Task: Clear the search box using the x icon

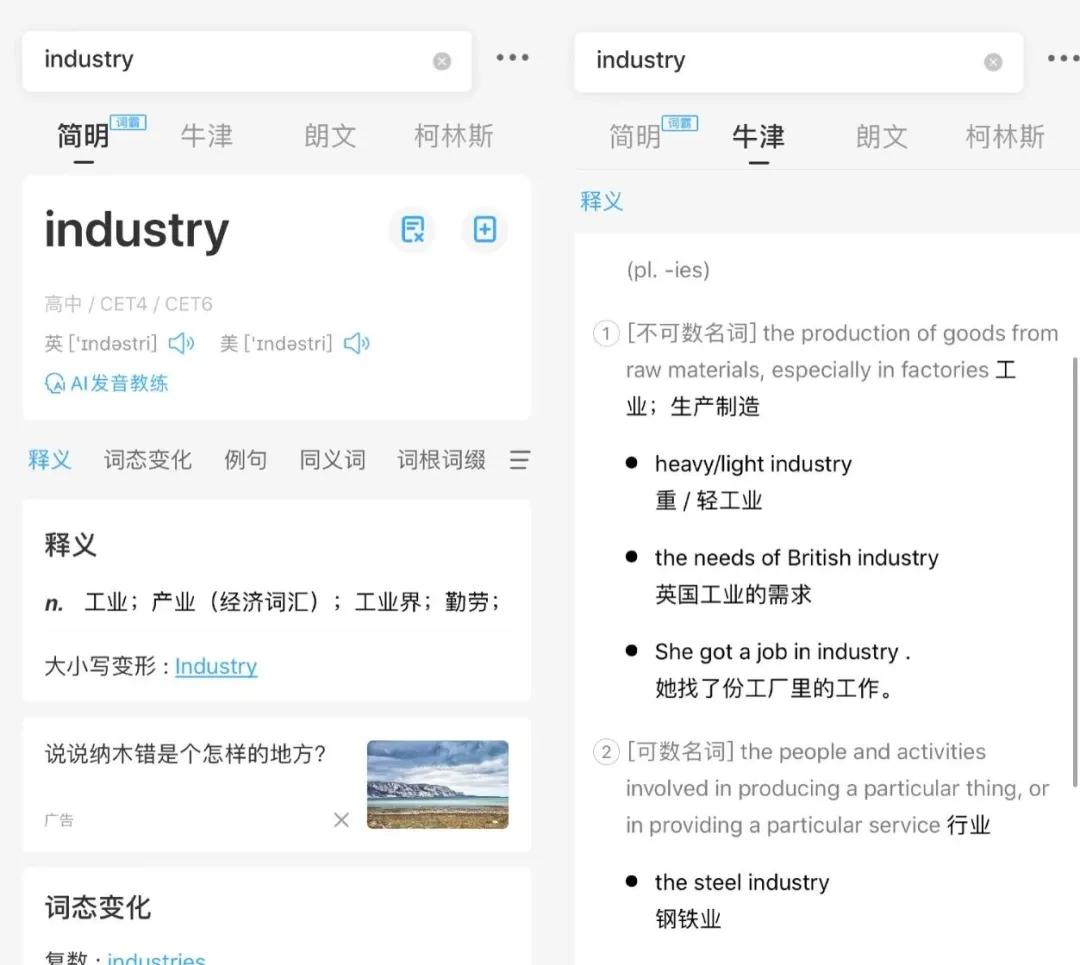Action: (x=441, y=60)
